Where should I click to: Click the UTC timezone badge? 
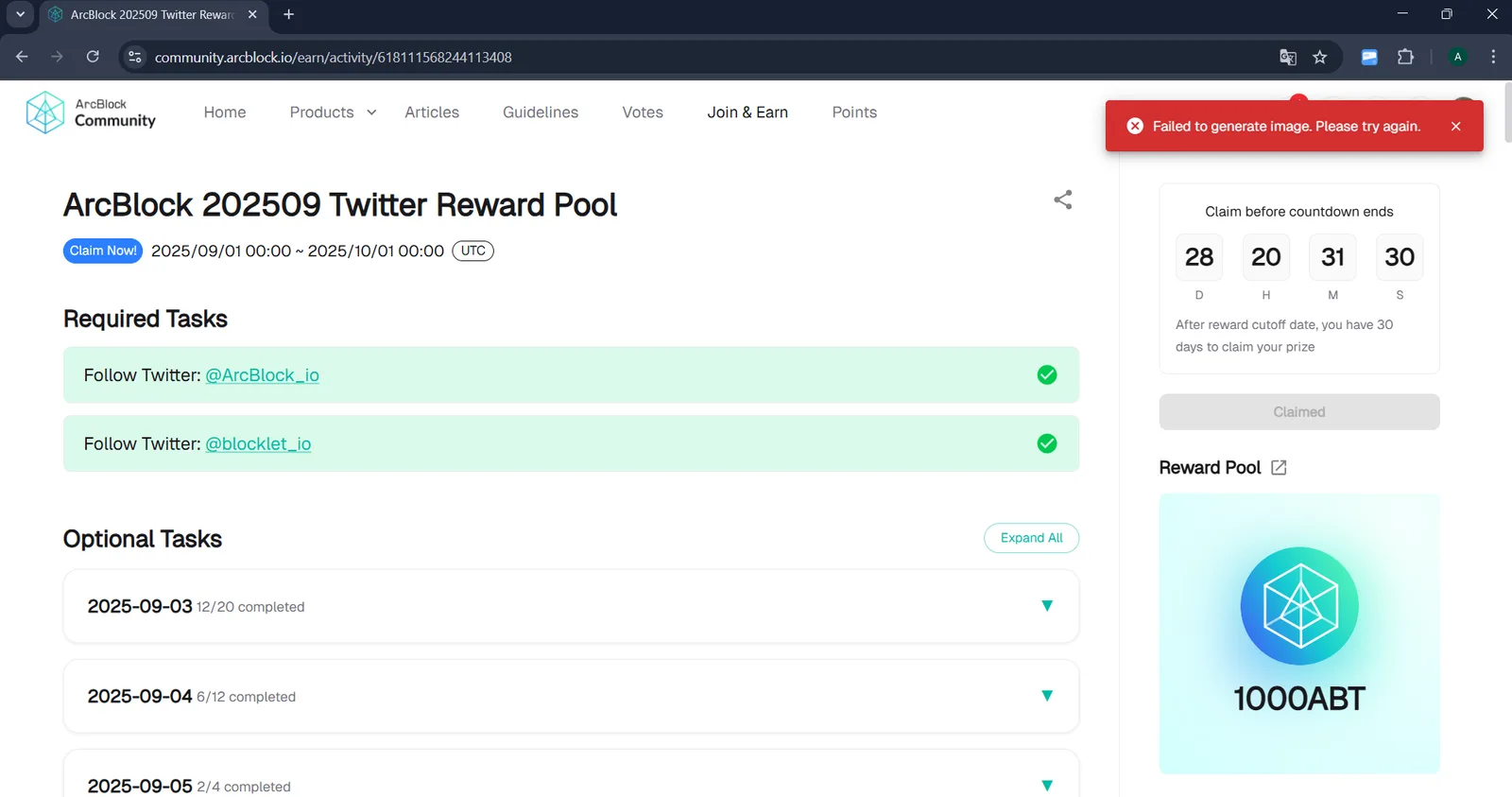473,251
